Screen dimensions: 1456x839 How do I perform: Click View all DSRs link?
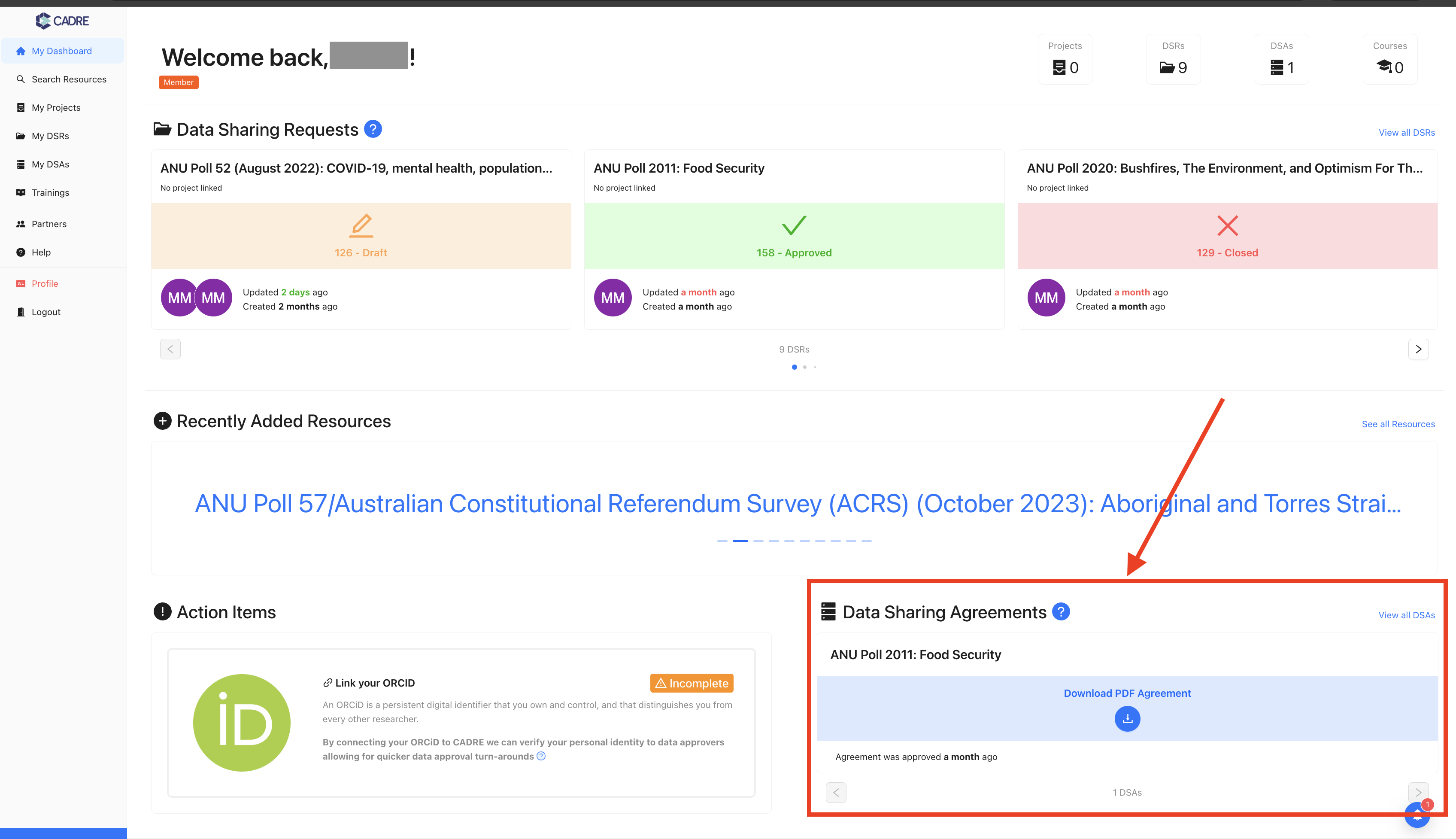tap(1406, 133)
